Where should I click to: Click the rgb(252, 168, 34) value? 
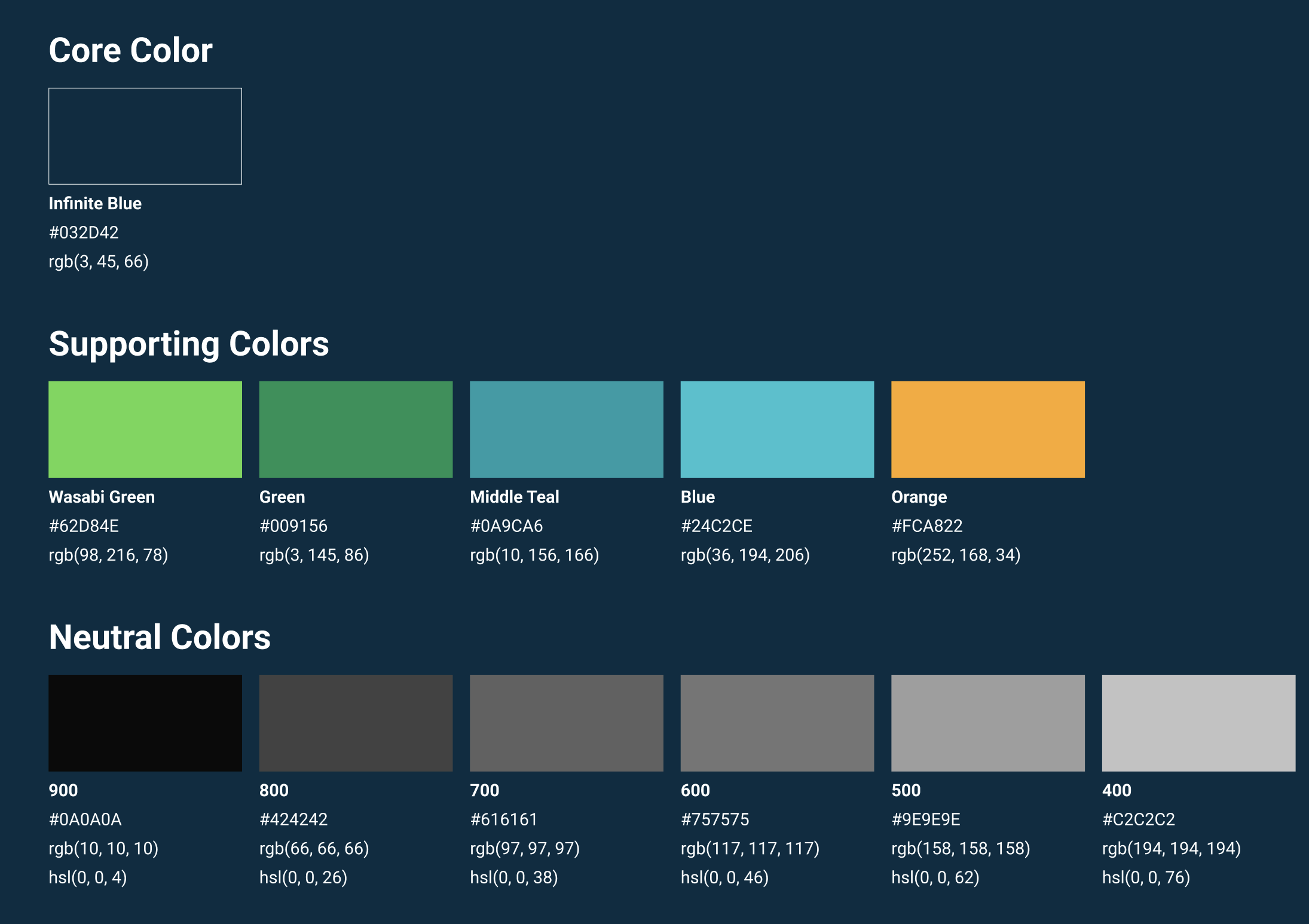coord(956,555)
